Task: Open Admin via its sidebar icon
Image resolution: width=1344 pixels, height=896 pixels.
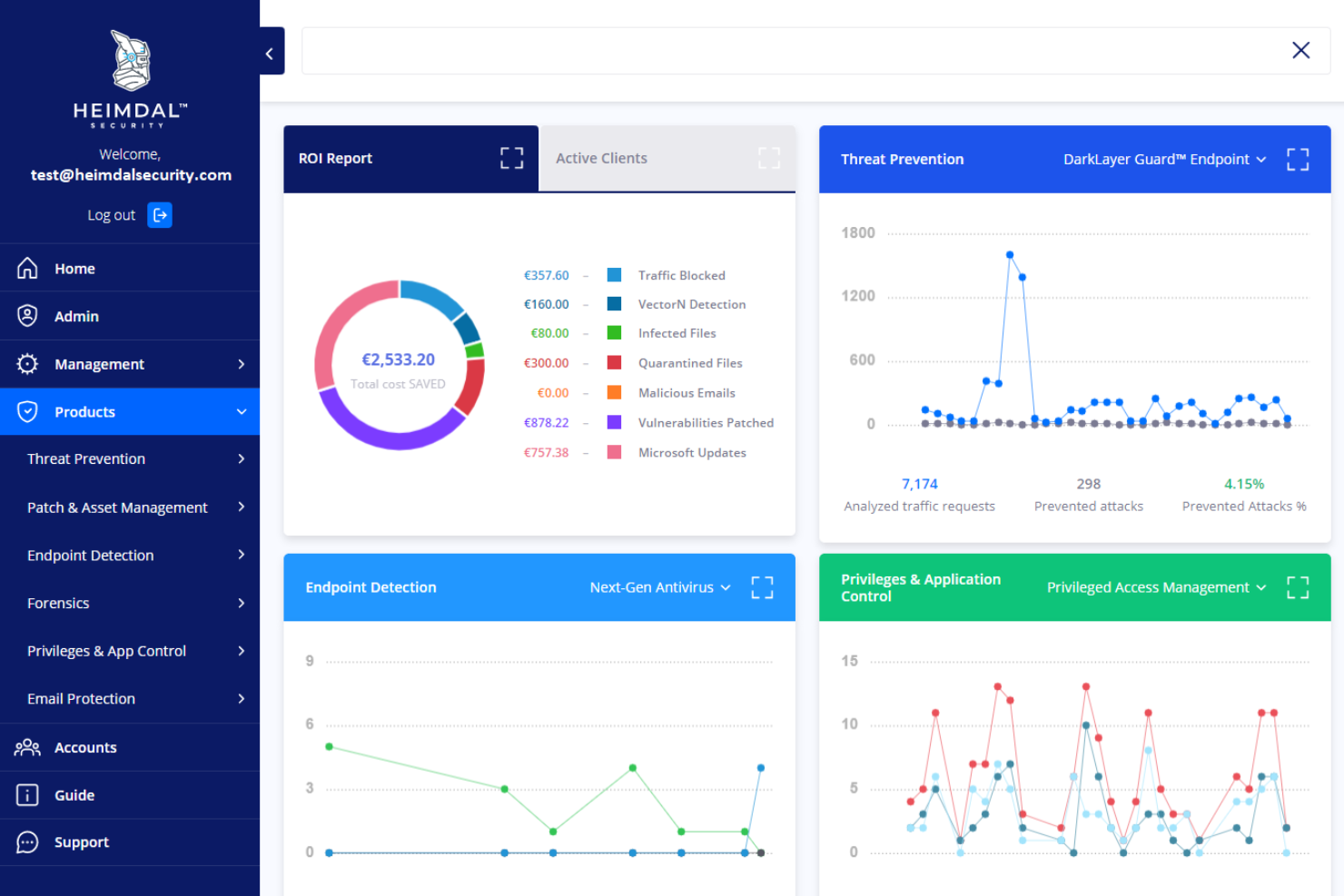Action: [27, 315]
